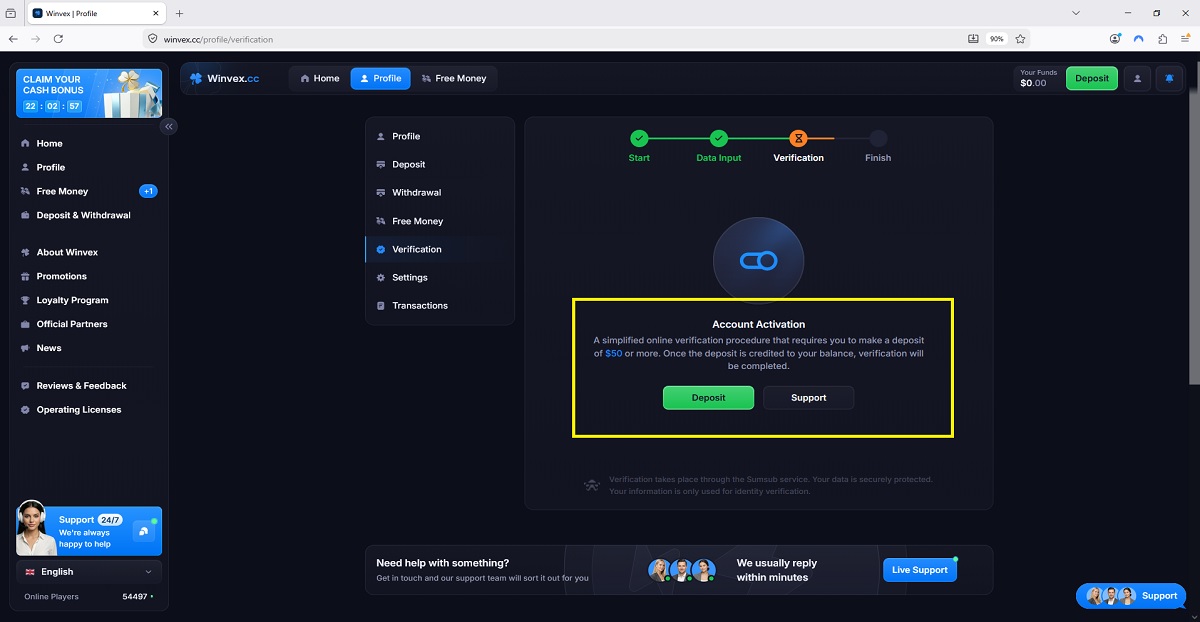The image size is (1200, 622).
Task: Open the browser account profile icon
Action: click(1115, 39)
